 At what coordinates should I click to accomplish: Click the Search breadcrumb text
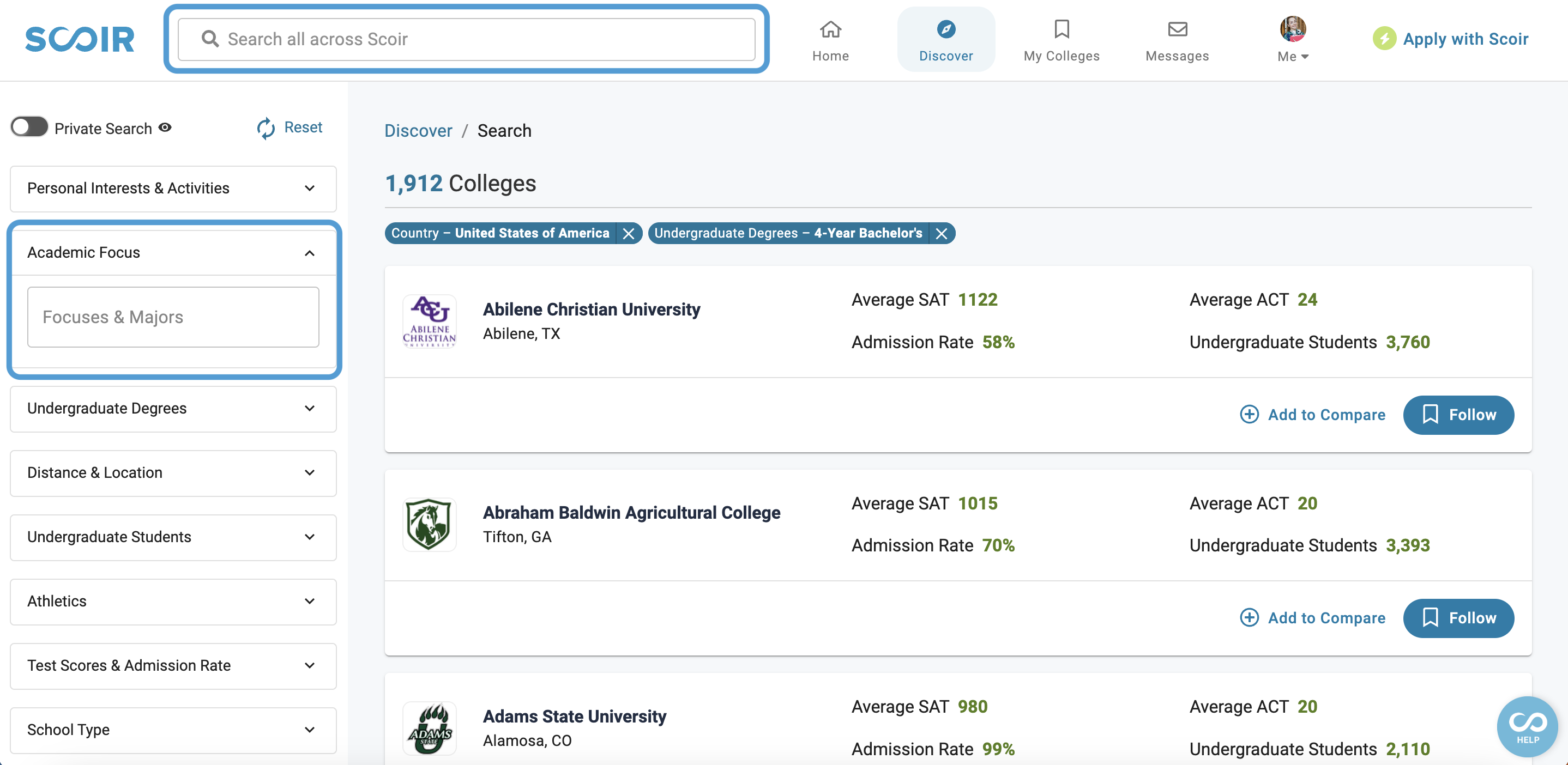tap(504, 131)
